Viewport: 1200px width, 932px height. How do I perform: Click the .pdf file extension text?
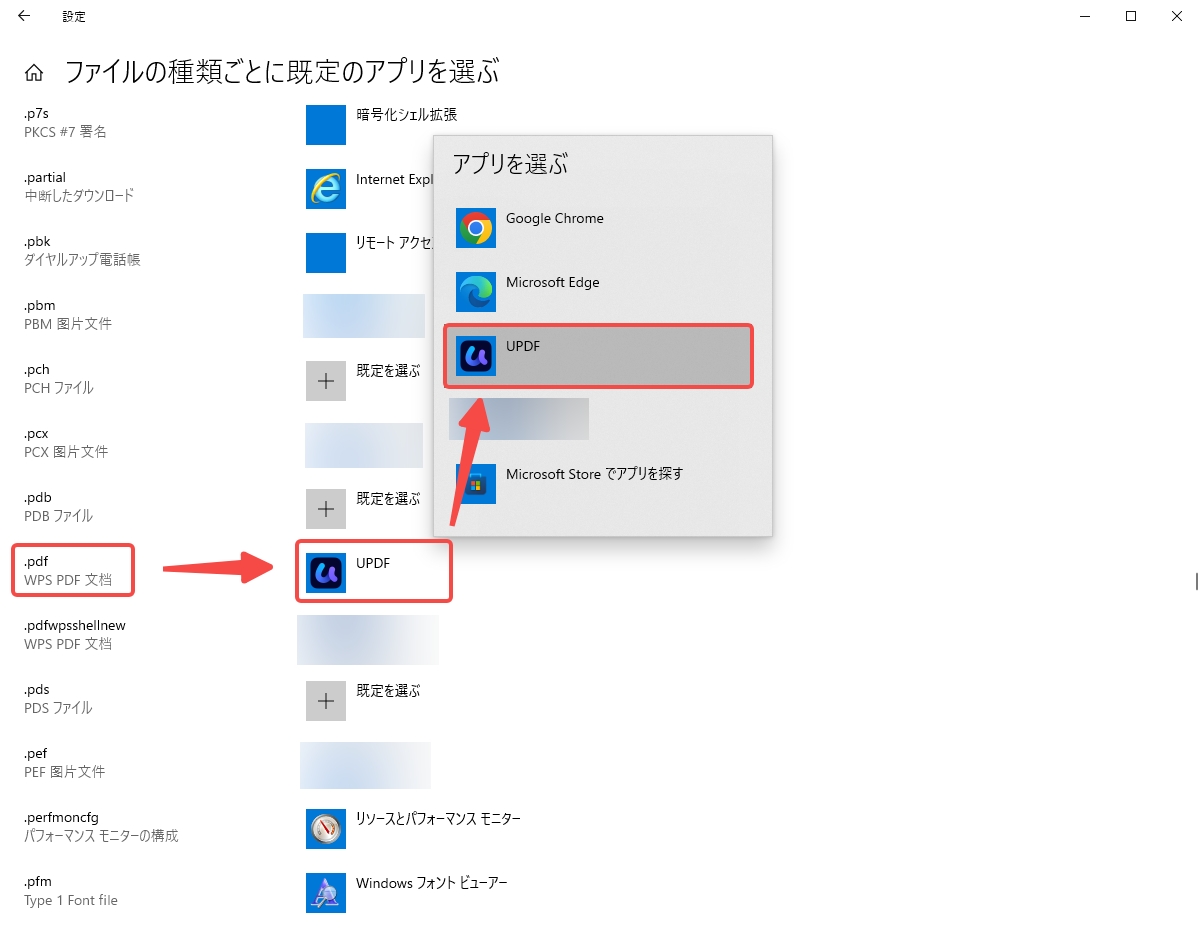[36, 561]
